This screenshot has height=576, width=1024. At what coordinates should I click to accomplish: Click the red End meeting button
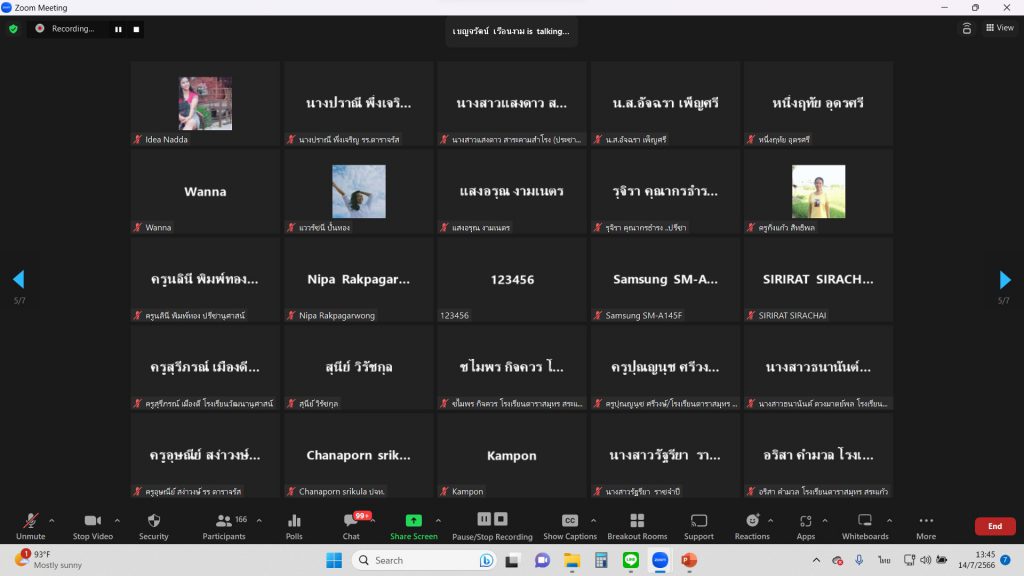994,526
